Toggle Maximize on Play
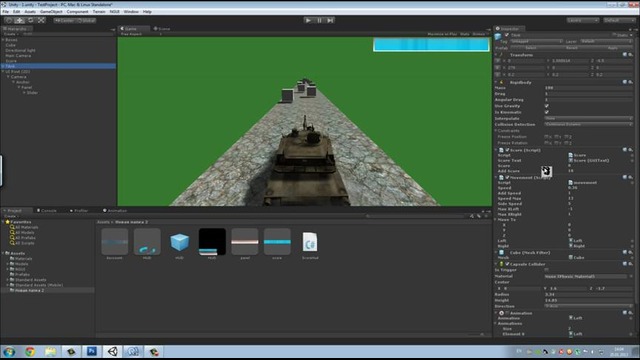This screenshot has height=360, width=640. tap(442, 34)
